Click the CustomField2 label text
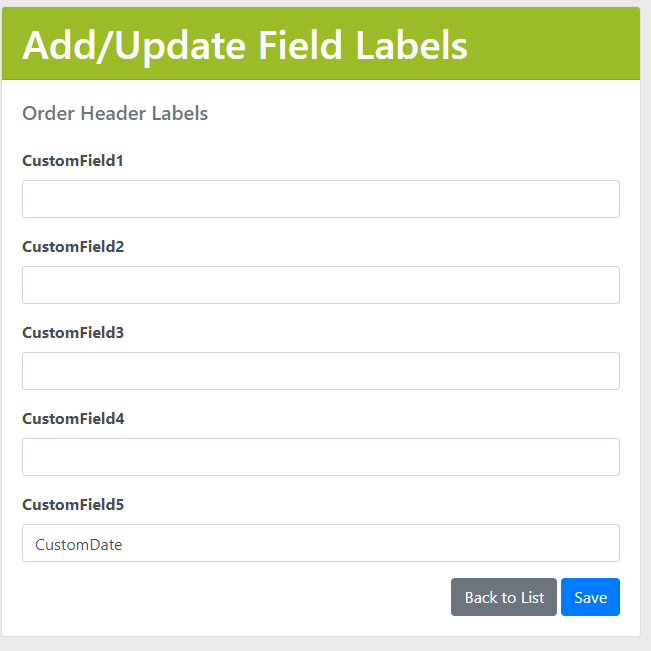The width and height of the screenshot is (651, 651). click(x=73, y=246)
